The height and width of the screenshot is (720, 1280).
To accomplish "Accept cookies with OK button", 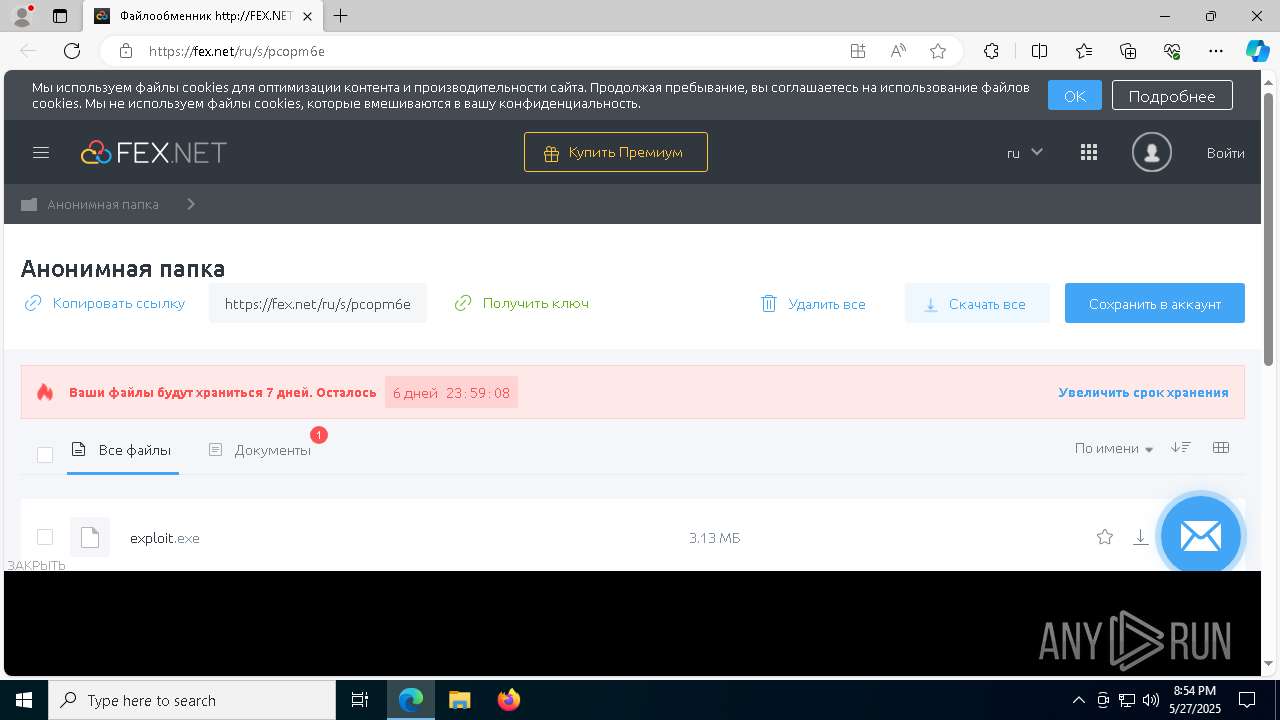I will pos(1075,95).
